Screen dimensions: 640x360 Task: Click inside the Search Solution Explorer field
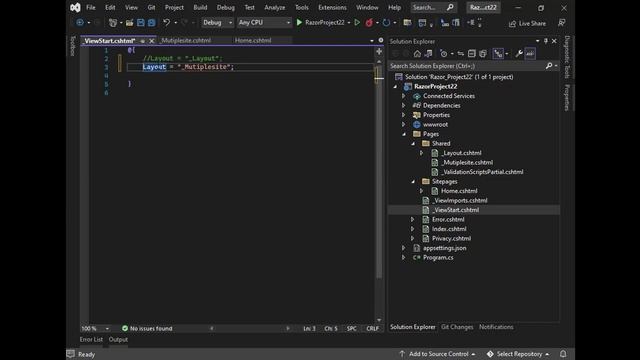coord(466,66)
